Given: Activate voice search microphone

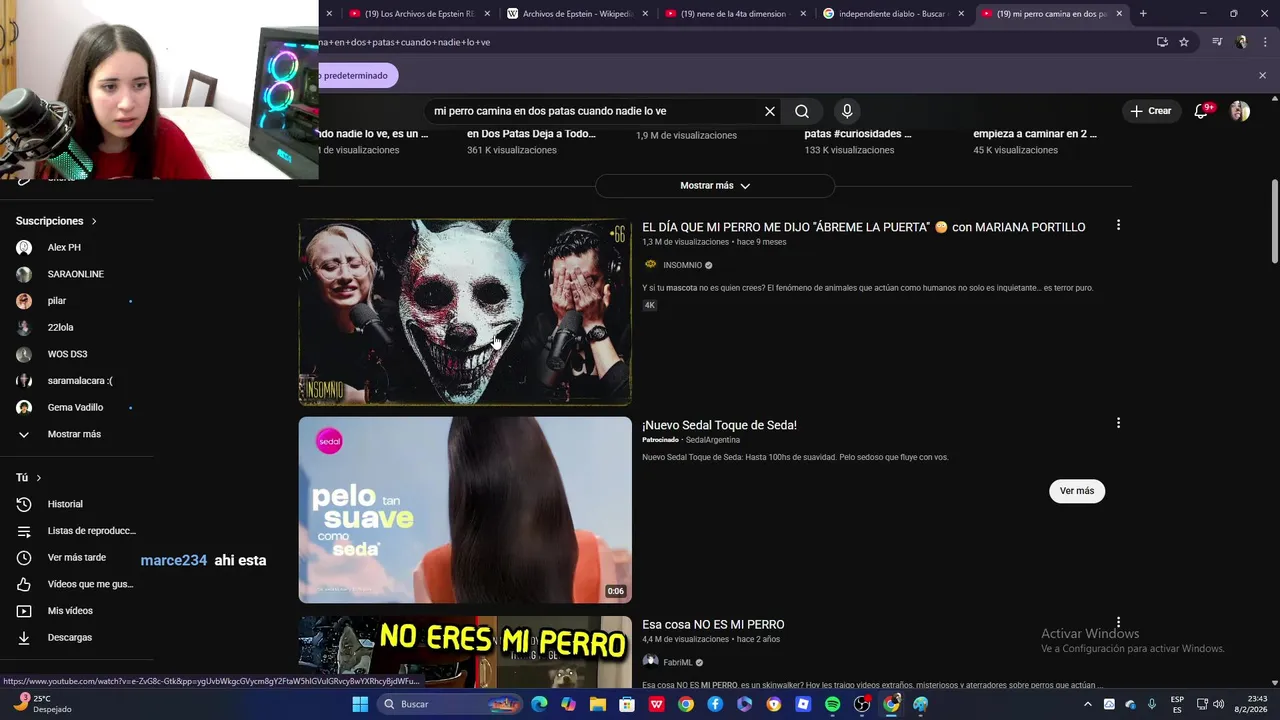Looking at the screenshot, I should (x=847, y=111).
